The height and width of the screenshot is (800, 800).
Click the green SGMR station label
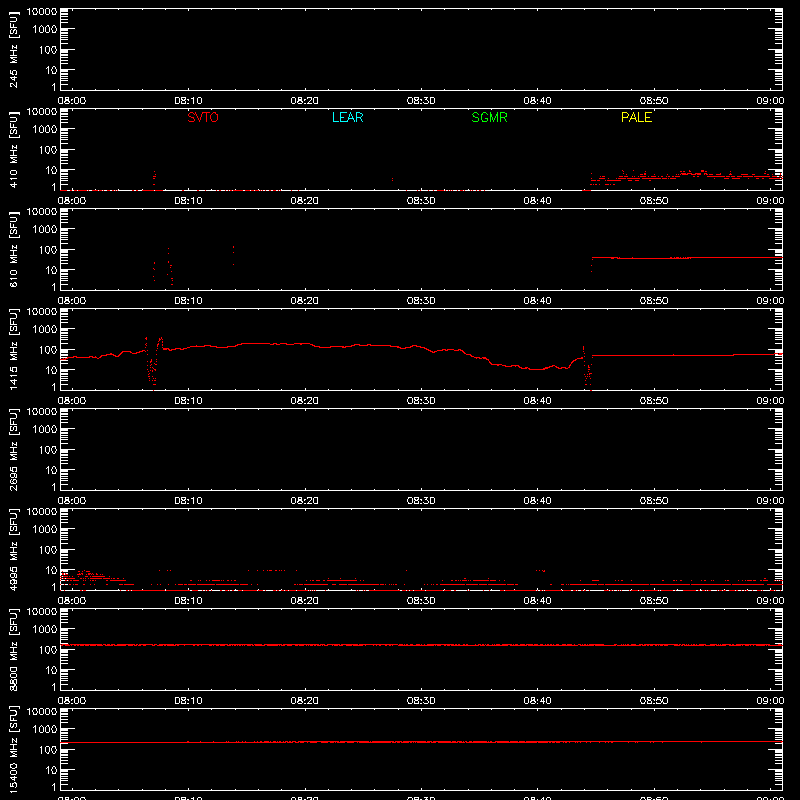489,117
